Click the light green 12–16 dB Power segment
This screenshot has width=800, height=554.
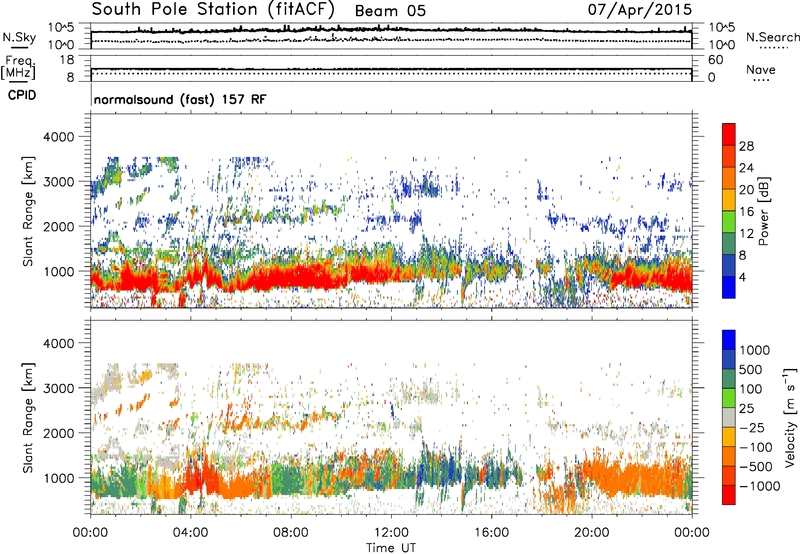tap(729, 221)
